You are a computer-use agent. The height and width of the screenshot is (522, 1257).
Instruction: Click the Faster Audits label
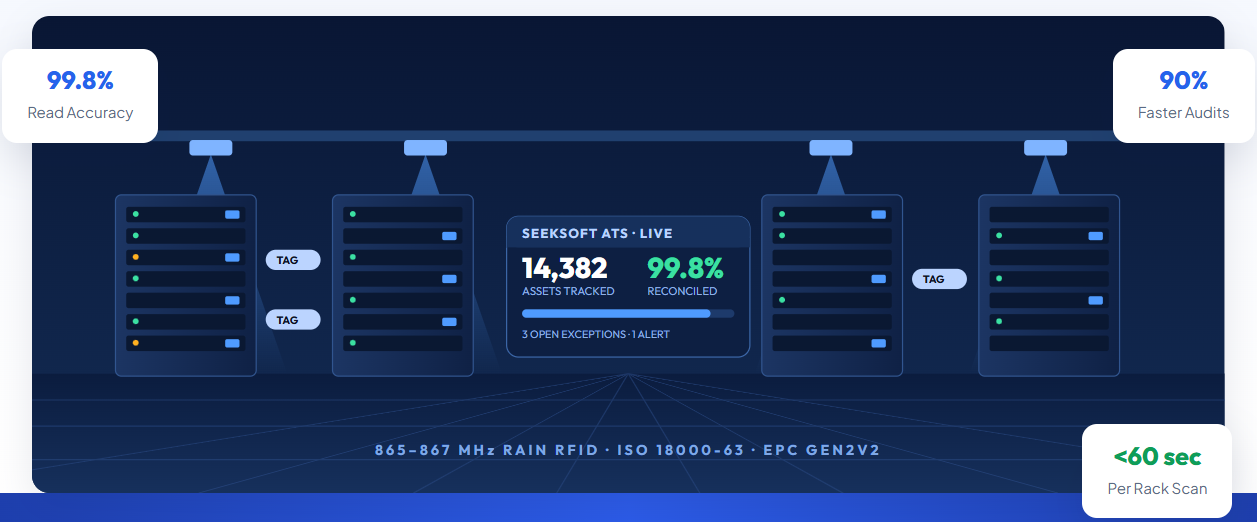click(x=1184, y=113)
